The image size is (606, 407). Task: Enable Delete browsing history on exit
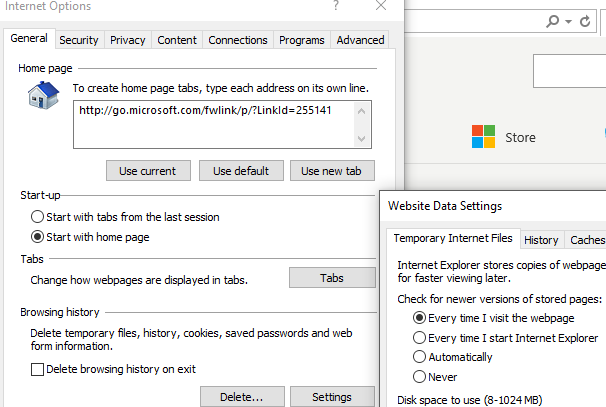pos(113,369)
